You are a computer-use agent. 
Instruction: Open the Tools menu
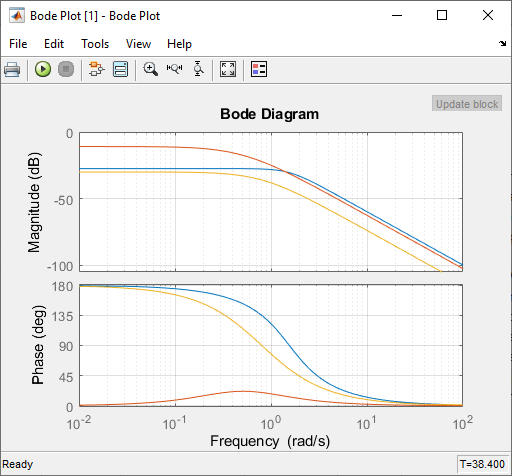point(95,44)
